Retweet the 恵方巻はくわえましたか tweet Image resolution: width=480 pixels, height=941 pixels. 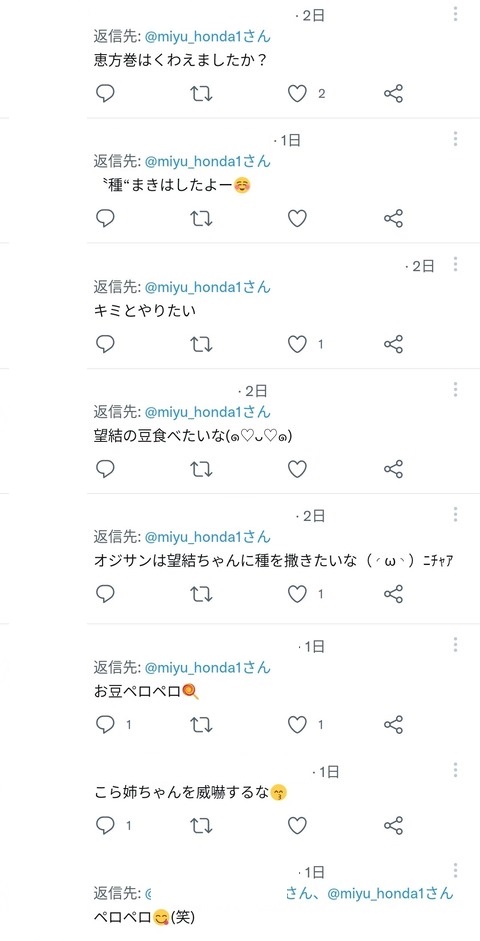(x=201, y=94)
